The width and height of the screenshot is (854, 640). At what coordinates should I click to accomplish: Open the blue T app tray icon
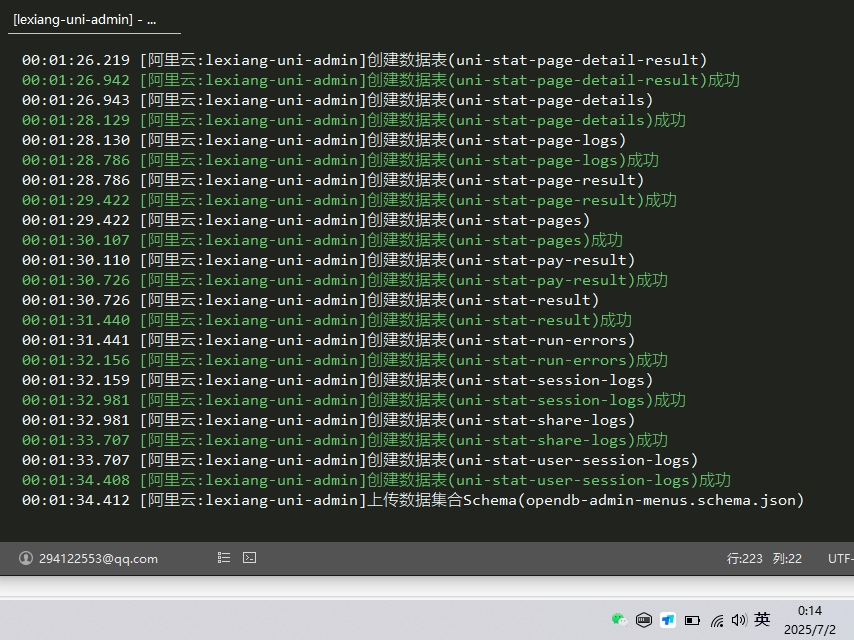click(x=668, y=620)
